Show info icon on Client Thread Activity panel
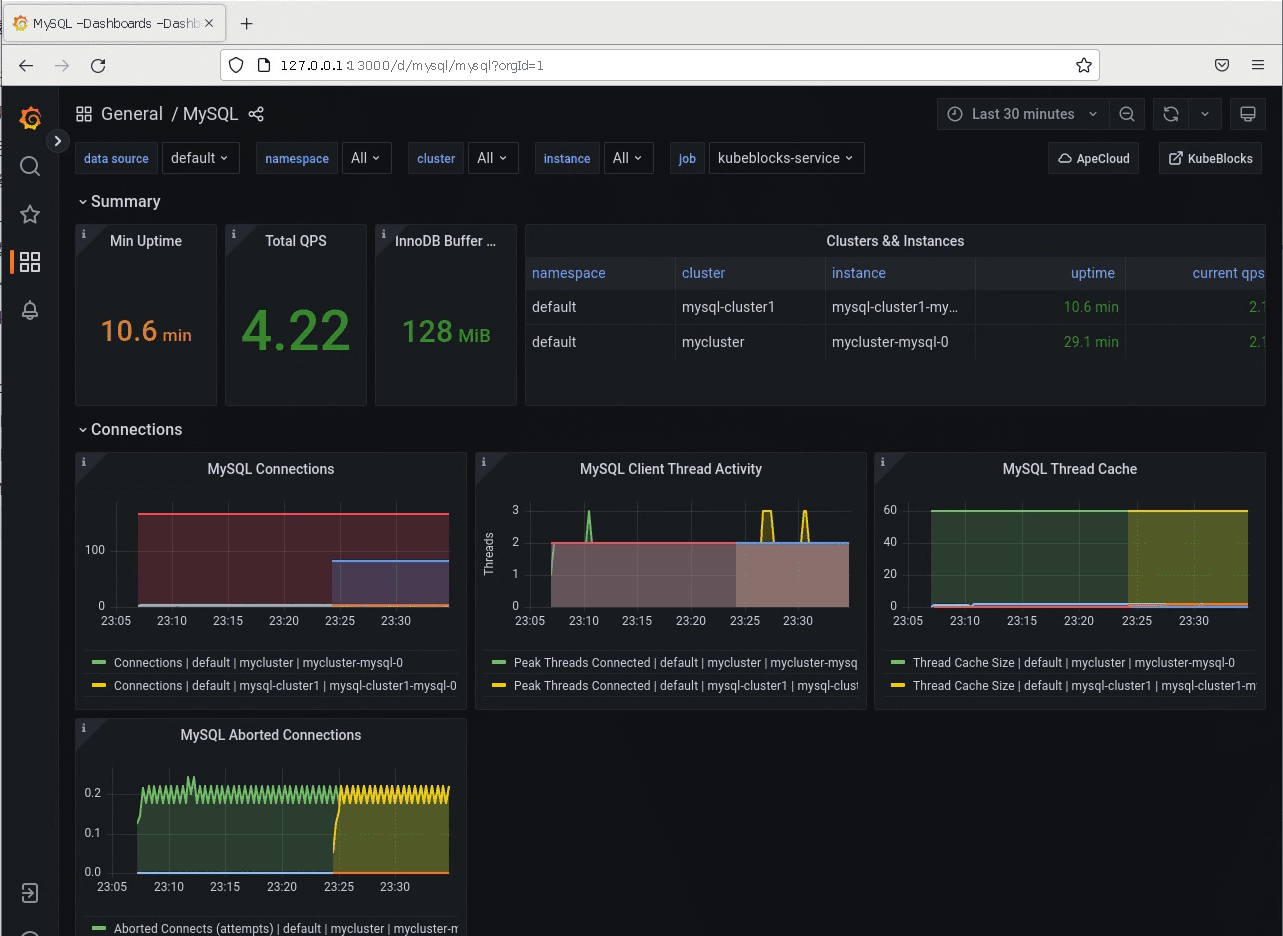Image resolution: width=1283 pixels, height=936 pixels. point(484,462)
